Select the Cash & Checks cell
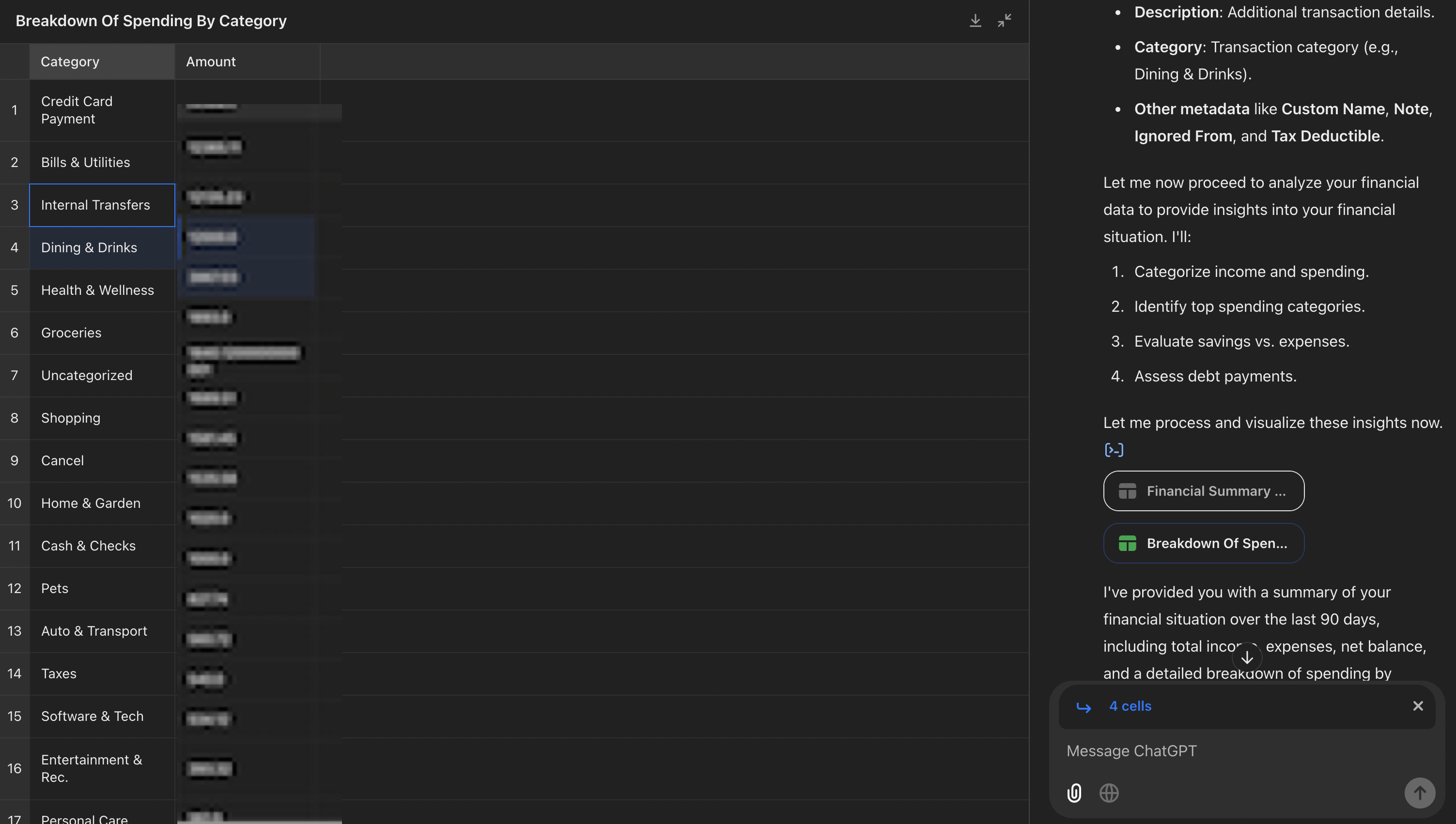 pos(102,546)
